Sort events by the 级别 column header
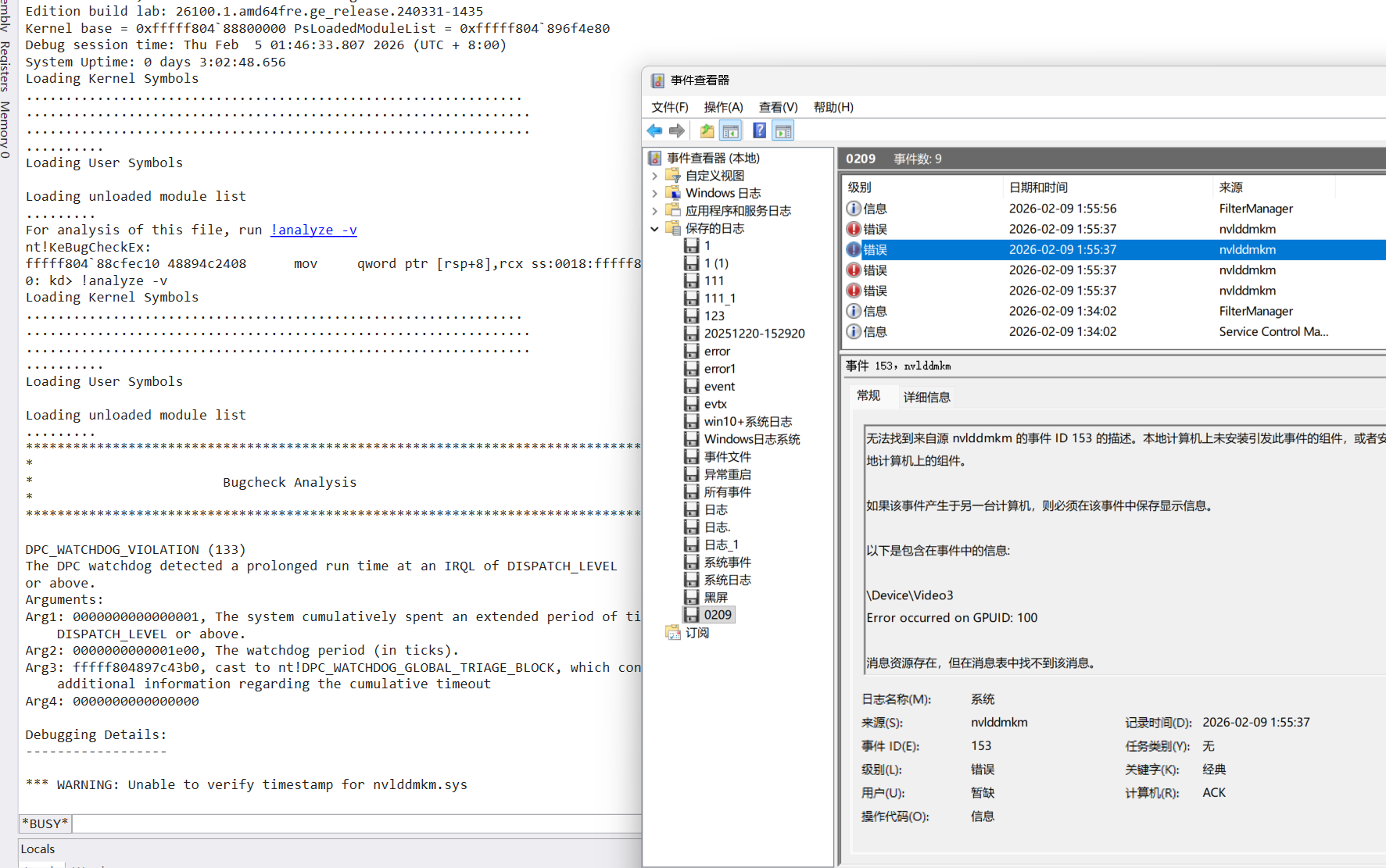1386x868 pixels. [x=922, y=188]
